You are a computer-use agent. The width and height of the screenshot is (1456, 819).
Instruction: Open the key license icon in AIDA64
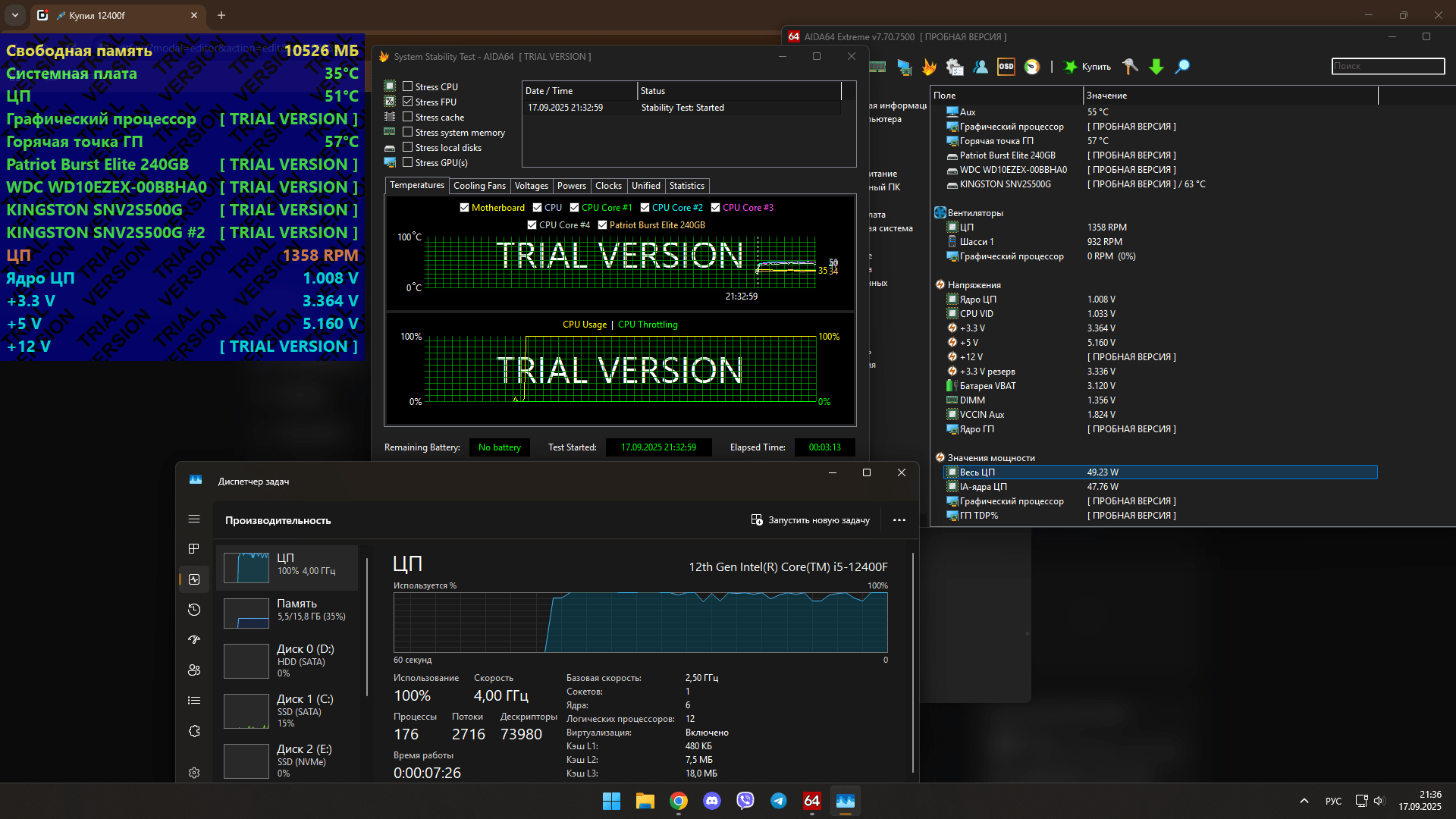coord(1130,67)
